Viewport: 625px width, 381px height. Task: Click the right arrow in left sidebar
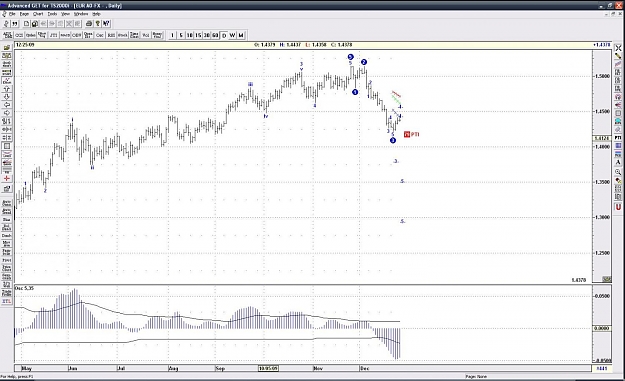[x=7, y=113]
